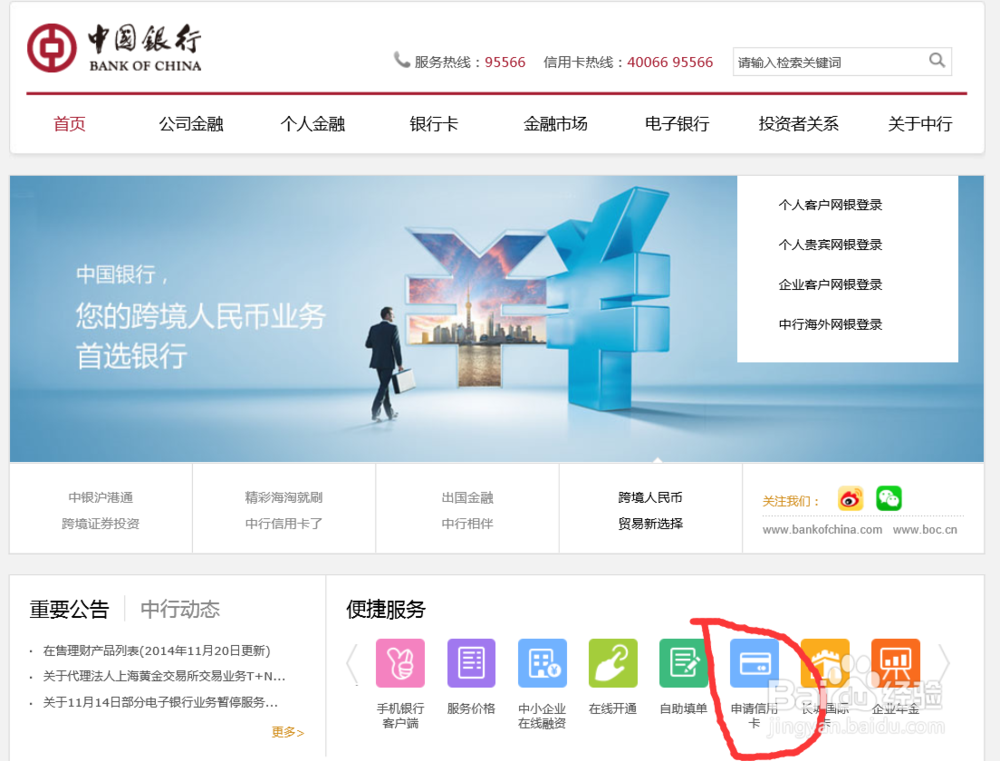Image resolution: width=1000 pixels, height=761 pixels.
Task: Go to 首页 home menu
Action: 70,124
